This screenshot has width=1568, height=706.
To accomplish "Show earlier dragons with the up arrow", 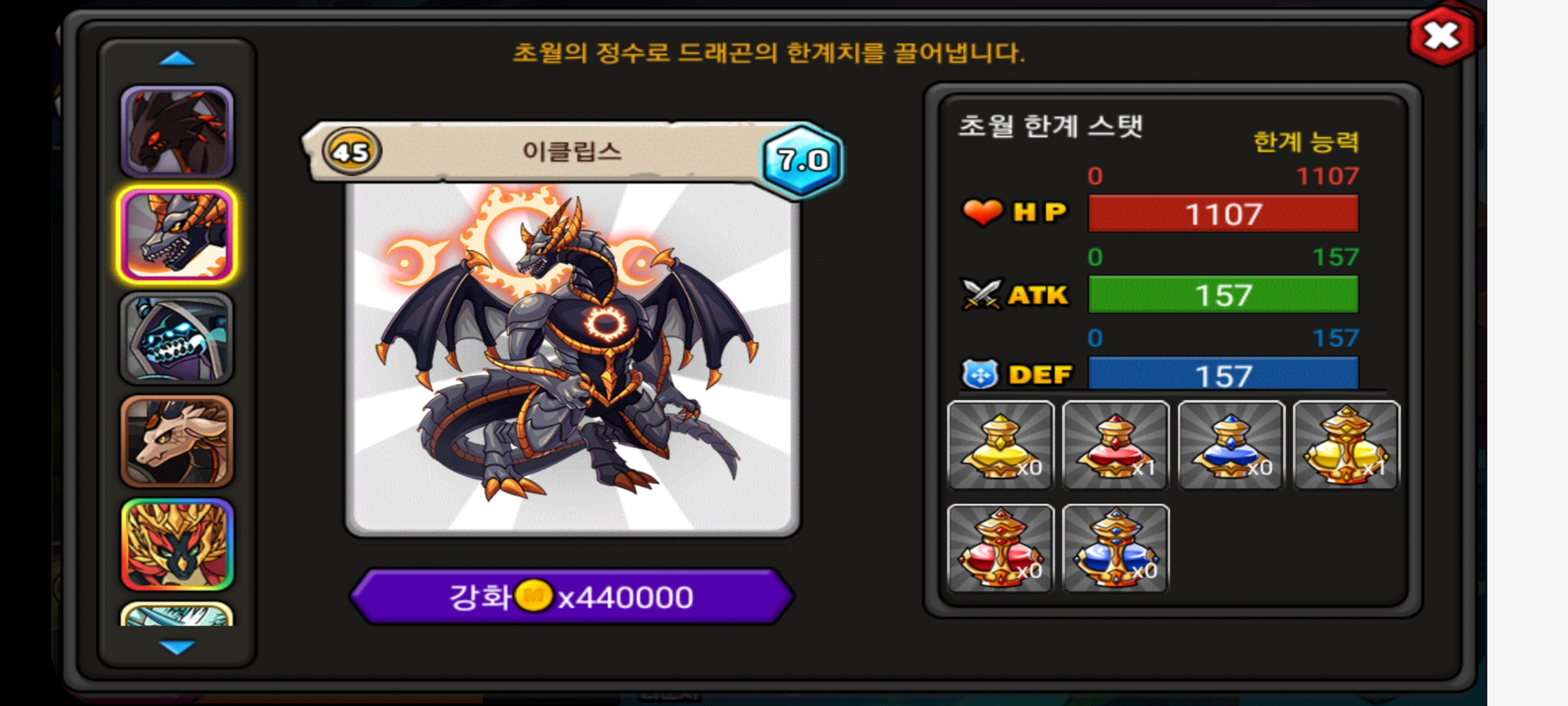I will point(177,59).
